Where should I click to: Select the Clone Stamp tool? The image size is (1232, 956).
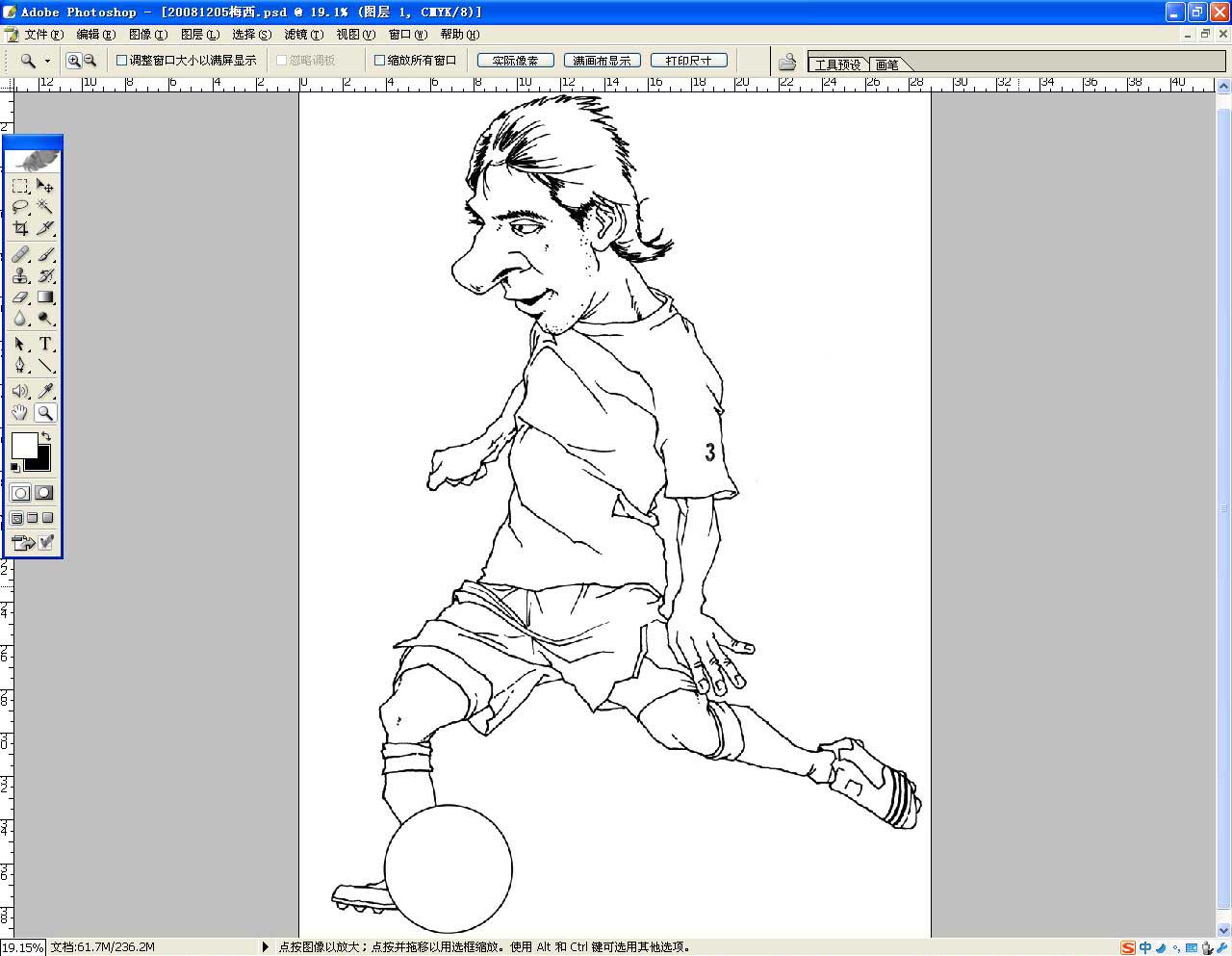tap(20, 276)
